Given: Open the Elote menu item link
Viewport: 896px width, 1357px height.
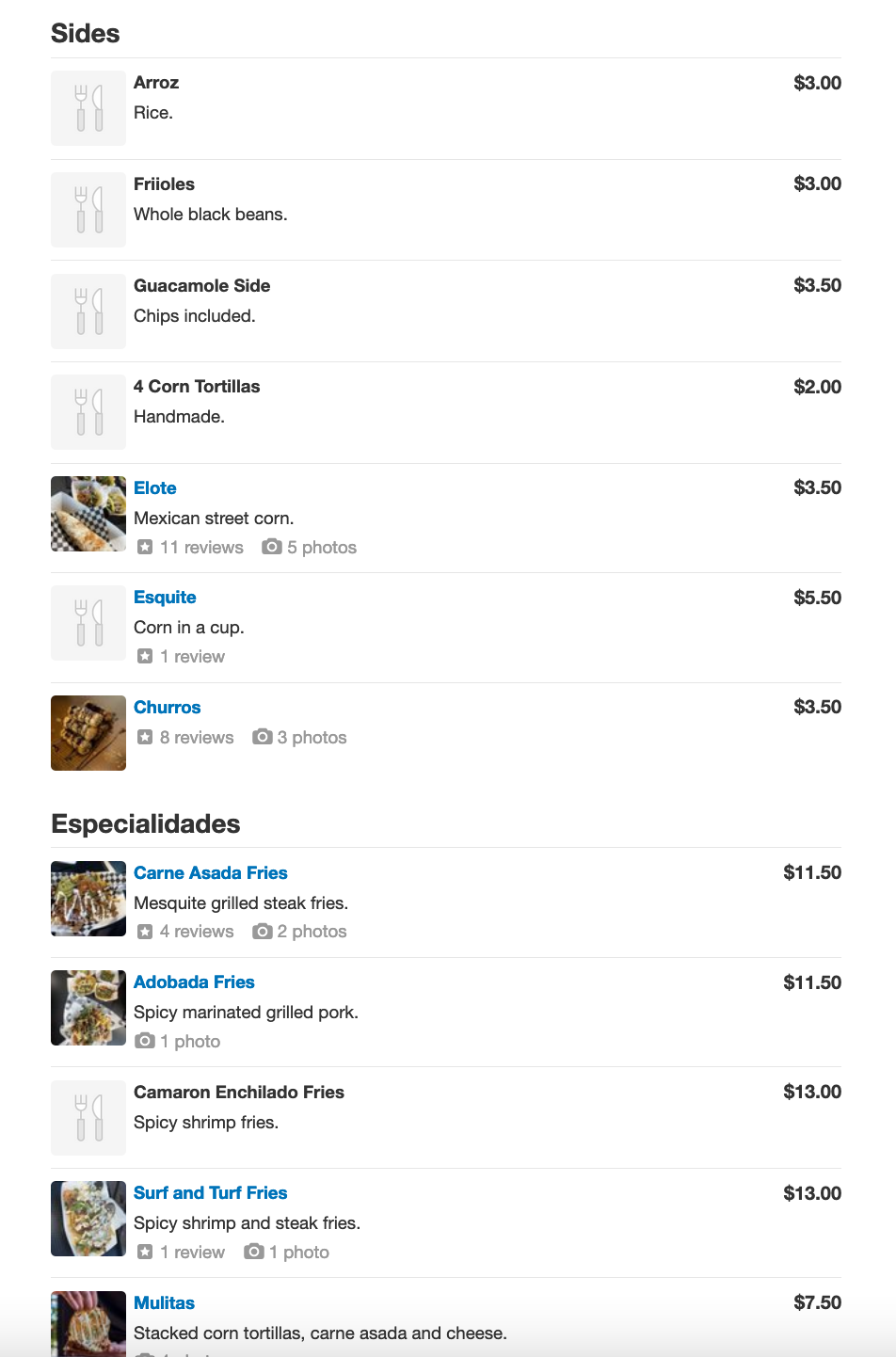Looking at the screenshot, I should pos(155,487).
